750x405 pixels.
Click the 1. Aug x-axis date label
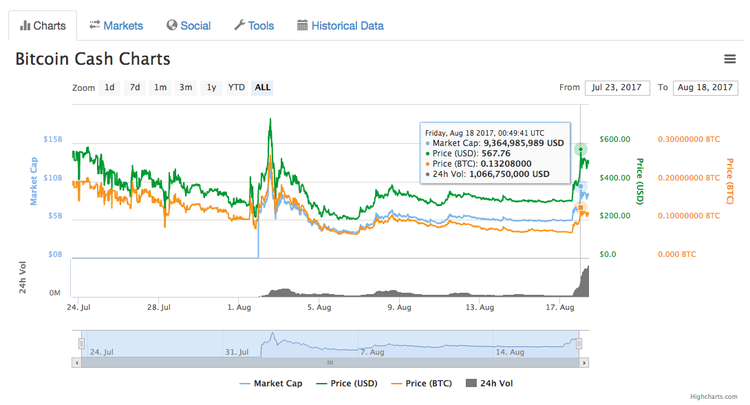tap(239, 307)
